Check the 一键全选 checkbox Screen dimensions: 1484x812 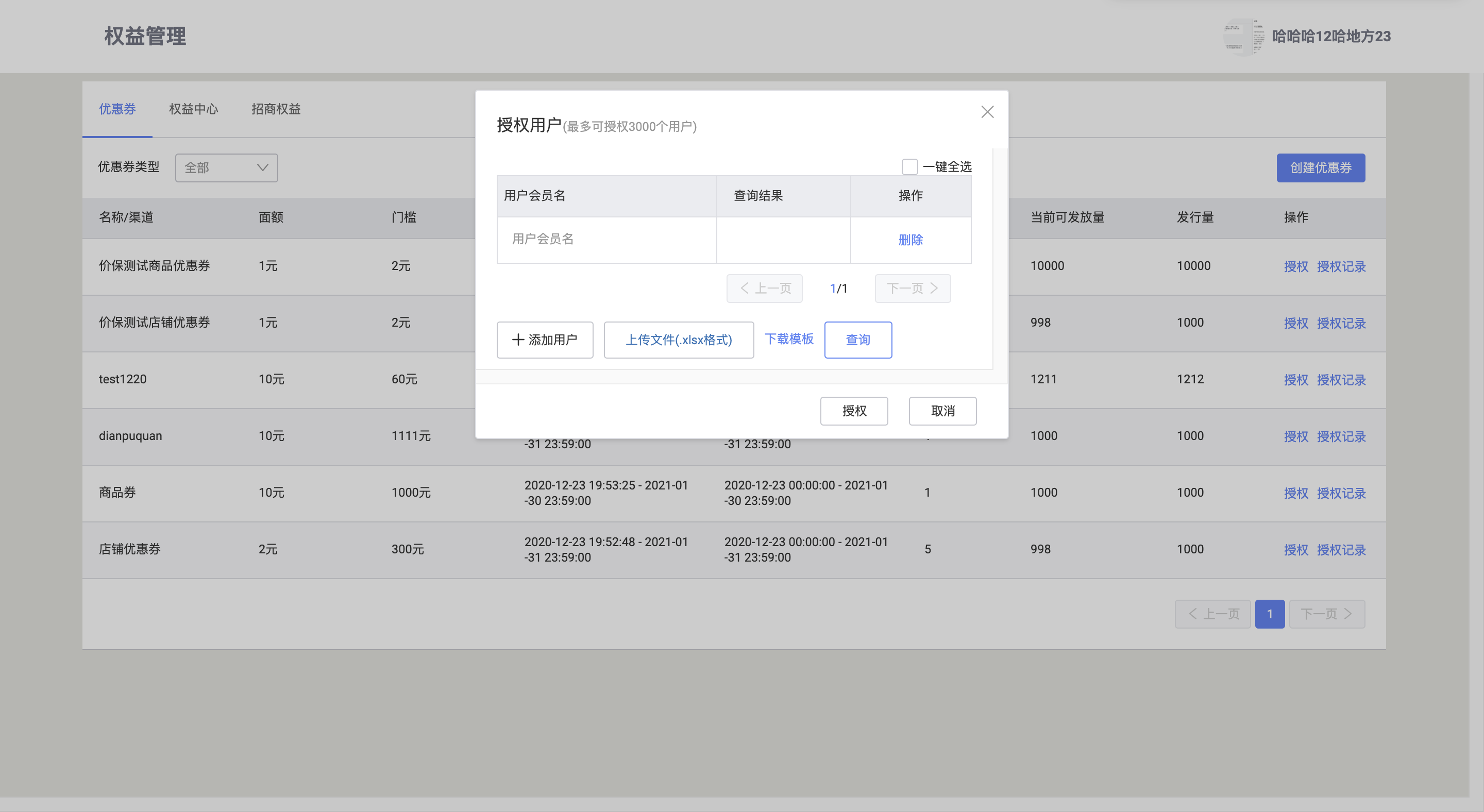click(x=909, y=166)
